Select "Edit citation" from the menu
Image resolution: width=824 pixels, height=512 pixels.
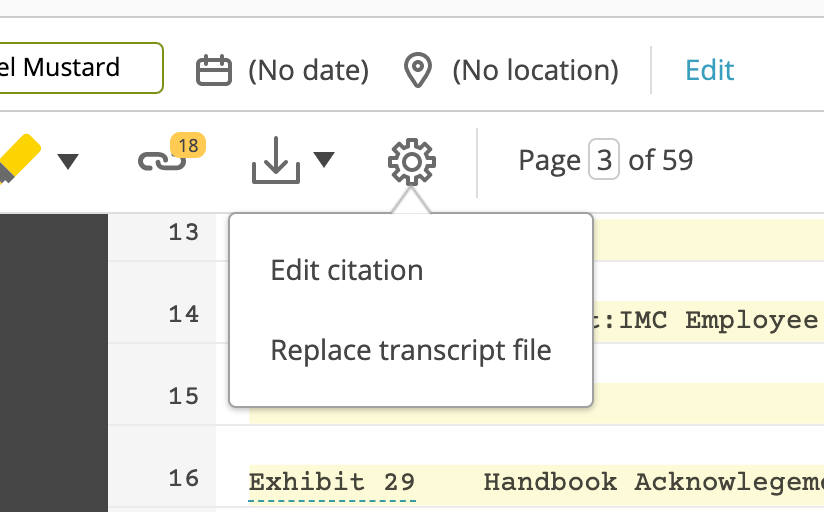(347, 270)
